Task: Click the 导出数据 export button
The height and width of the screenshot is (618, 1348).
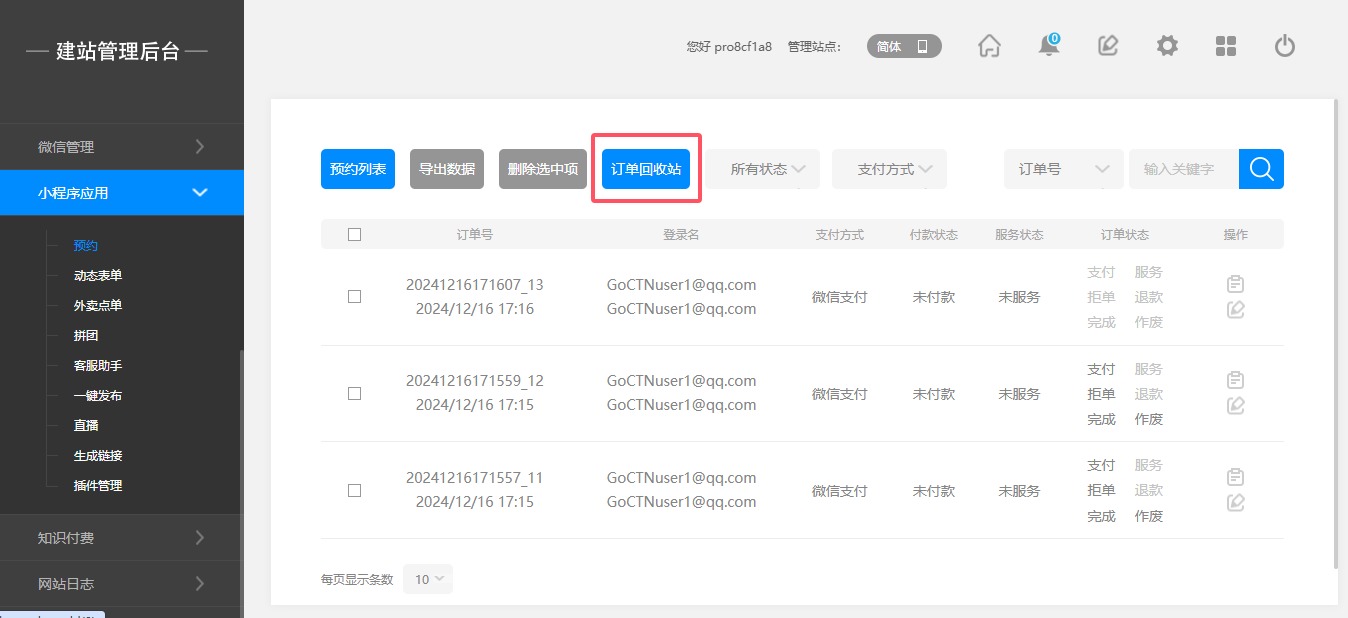Action: click(x=447, y=169)
